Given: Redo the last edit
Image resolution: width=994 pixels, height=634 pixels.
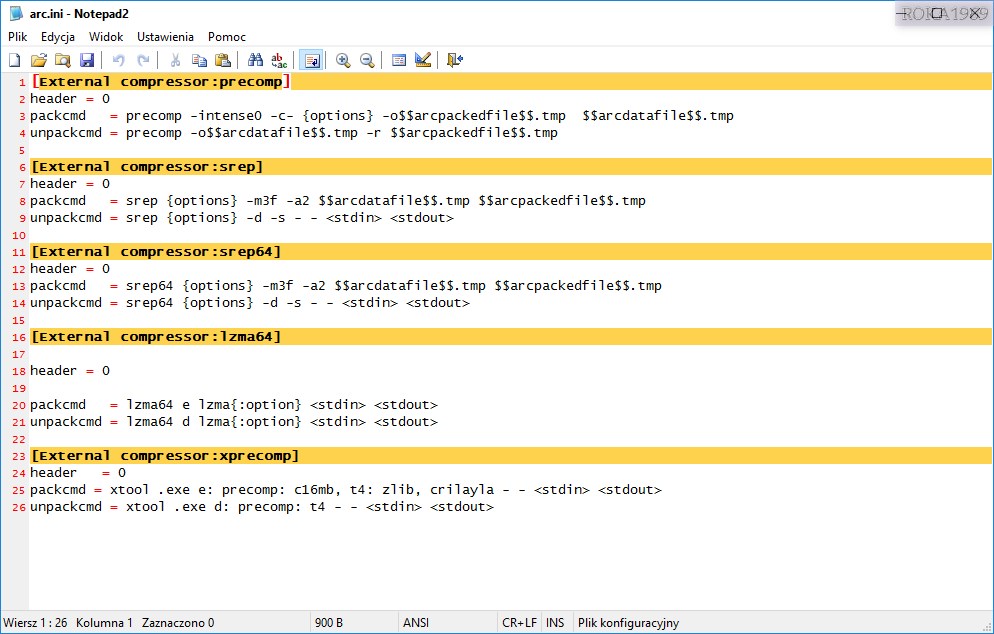Looking at the screenshot, I should (x=144, y=60).
